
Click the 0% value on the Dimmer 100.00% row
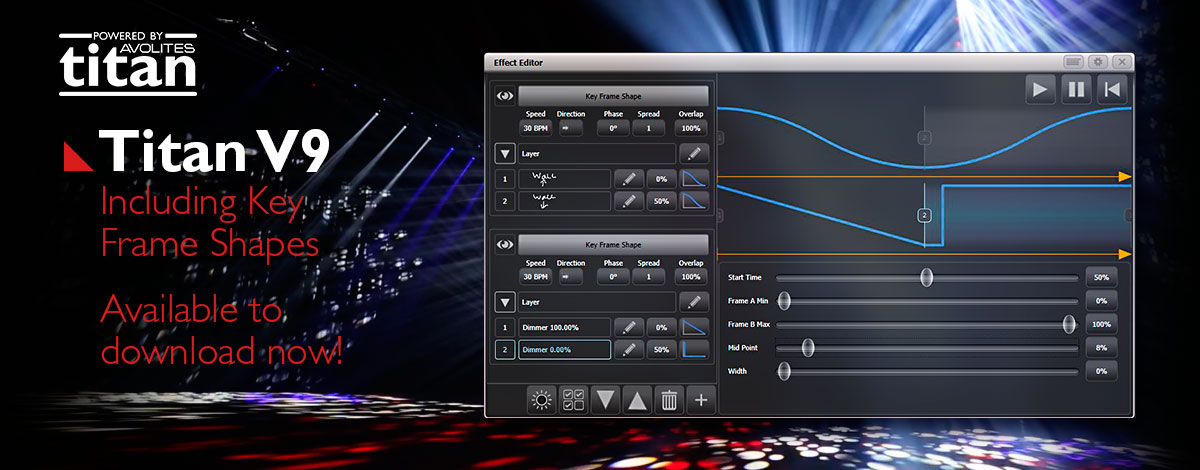tap(662, 327)
